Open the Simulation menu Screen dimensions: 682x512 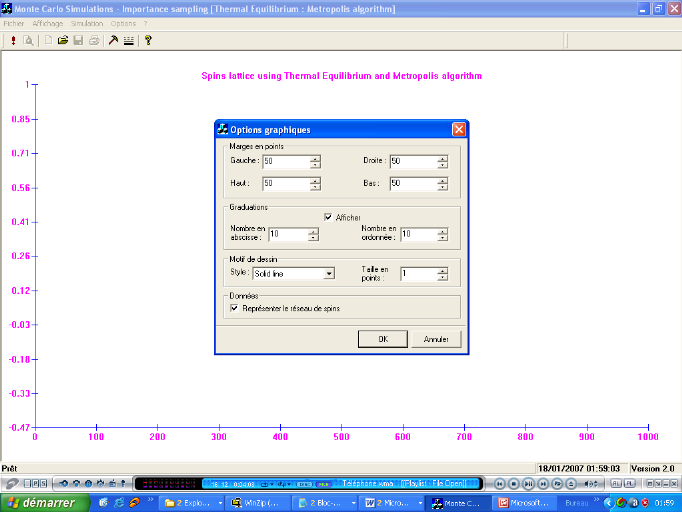(87, 23)
